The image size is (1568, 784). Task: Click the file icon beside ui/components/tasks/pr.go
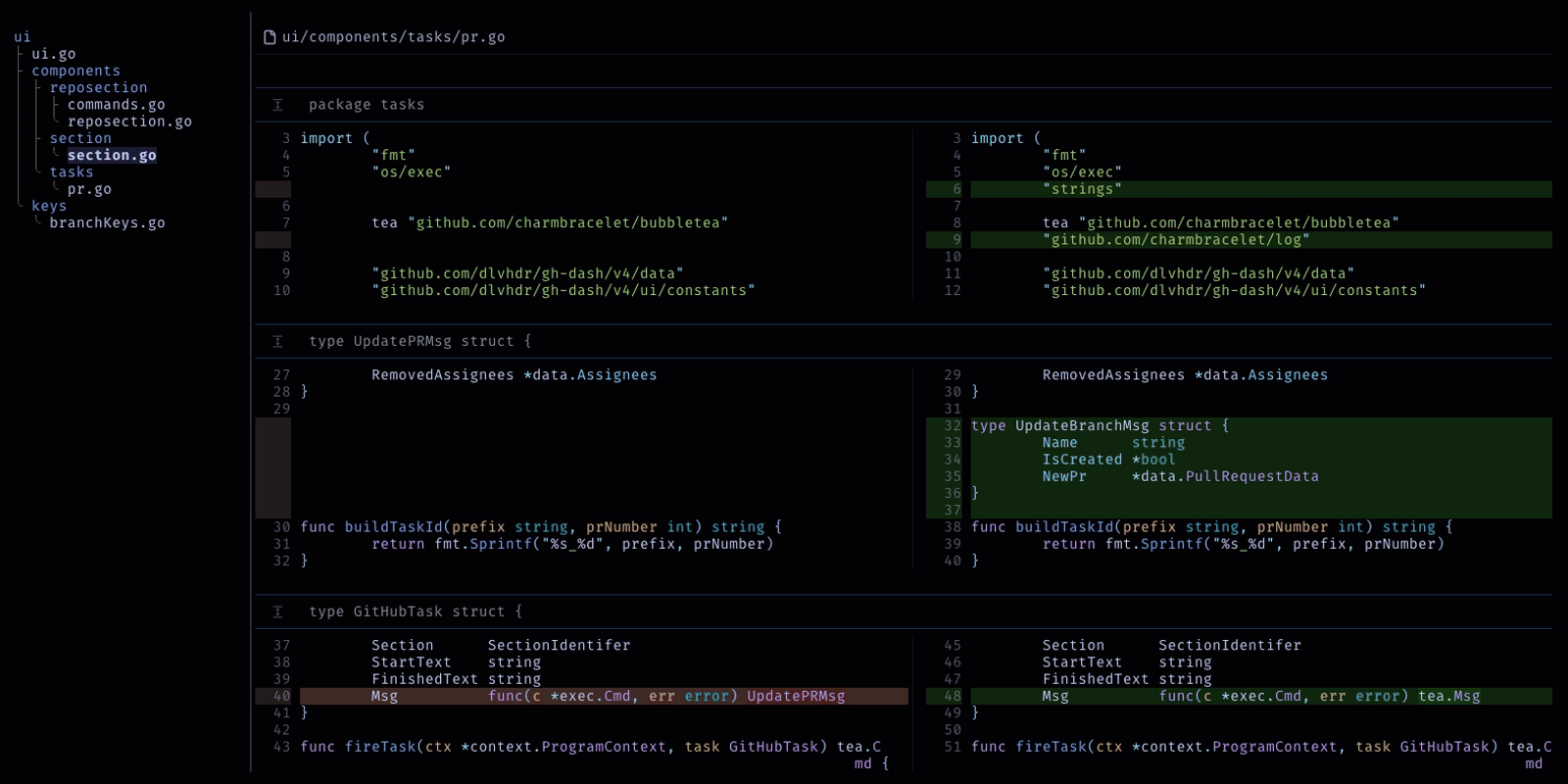tap(269, 37)
